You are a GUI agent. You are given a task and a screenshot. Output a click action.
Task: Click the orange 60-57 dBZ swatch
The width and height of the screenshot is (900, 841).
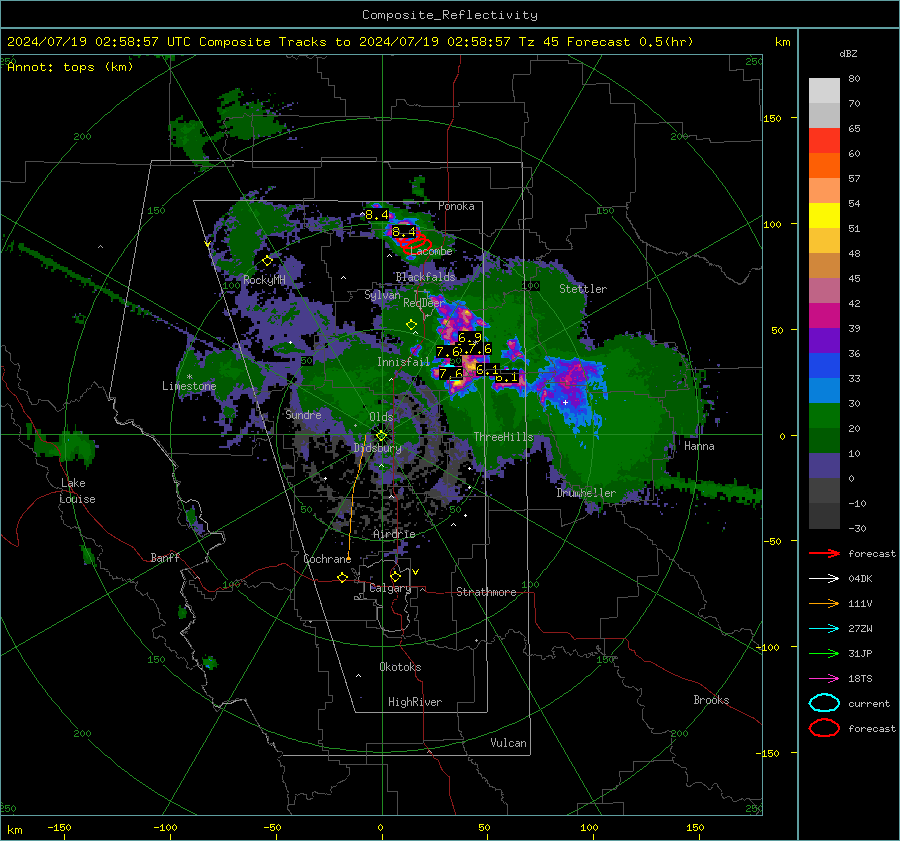824,166
